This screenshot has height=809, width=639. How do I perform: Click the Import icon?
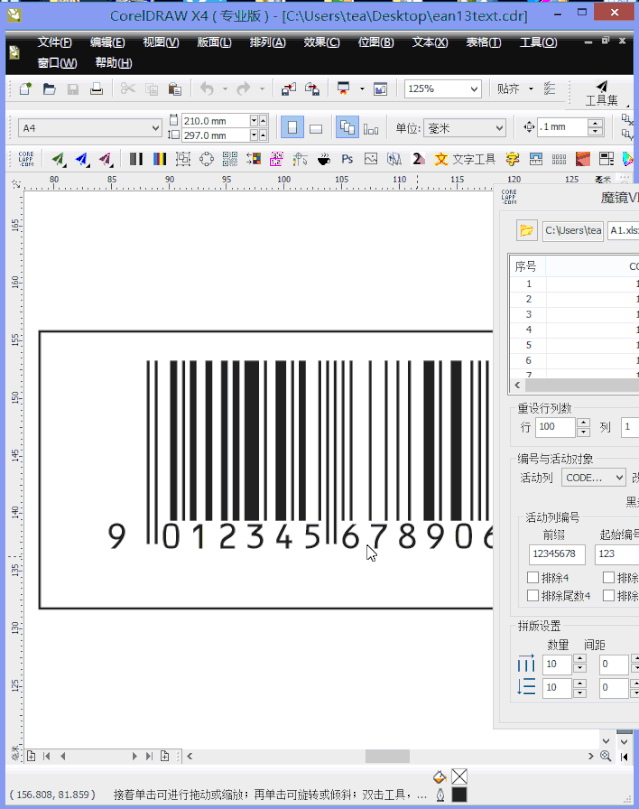288,89
